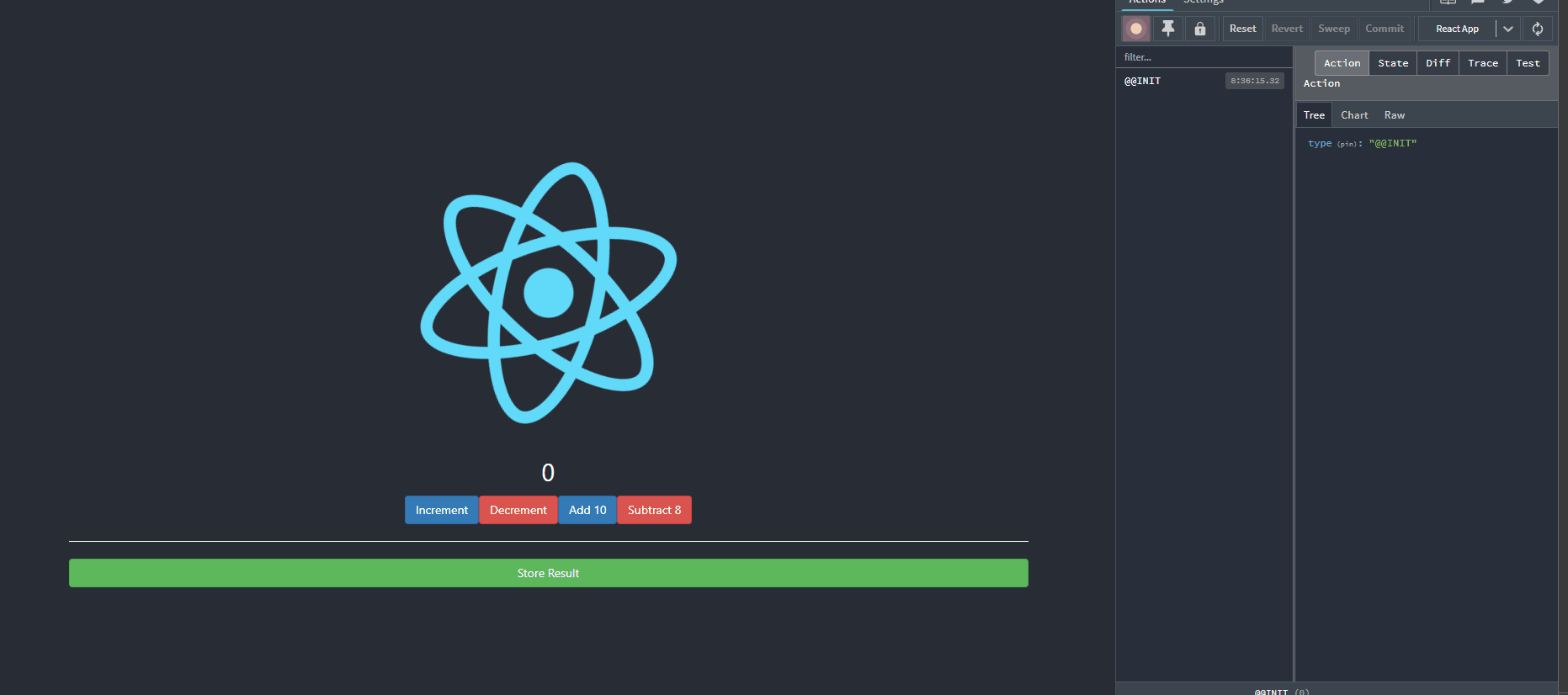The width and height of the screenshot is (1568, 695).
Task: Click the Sweep button
Action: coord(1334,29)
